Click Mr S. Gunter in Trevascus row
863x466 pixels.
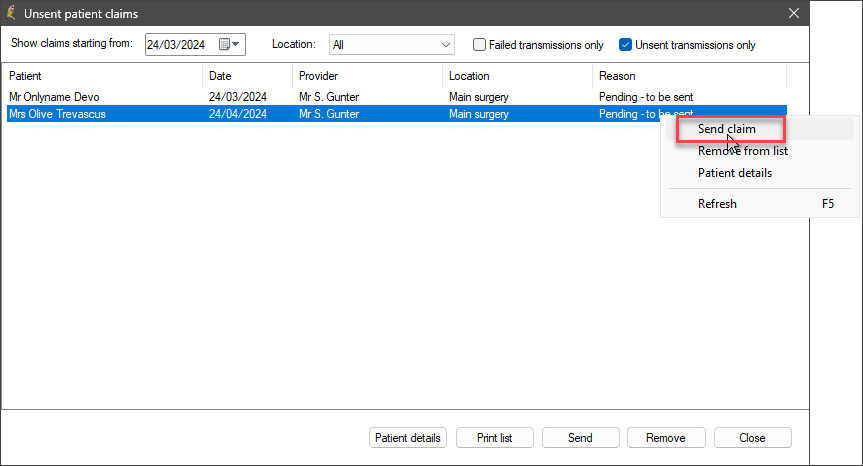tap(329, 114)
